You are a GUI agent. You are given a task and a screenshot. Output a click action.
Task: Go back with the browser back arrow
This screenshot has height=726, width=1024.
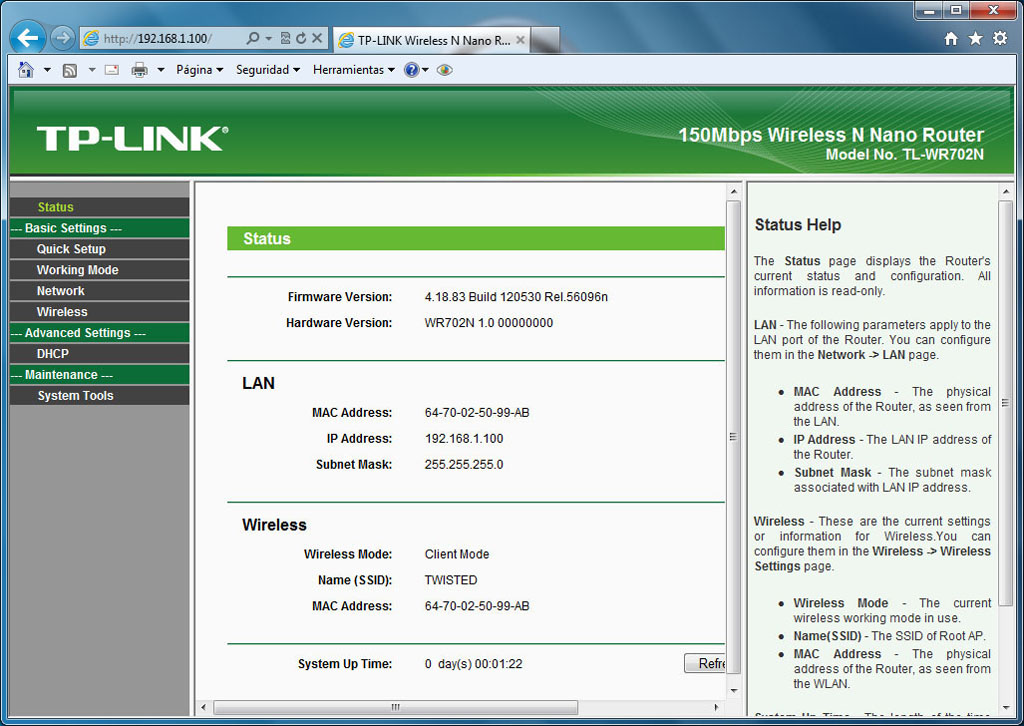tap(27, 39)
